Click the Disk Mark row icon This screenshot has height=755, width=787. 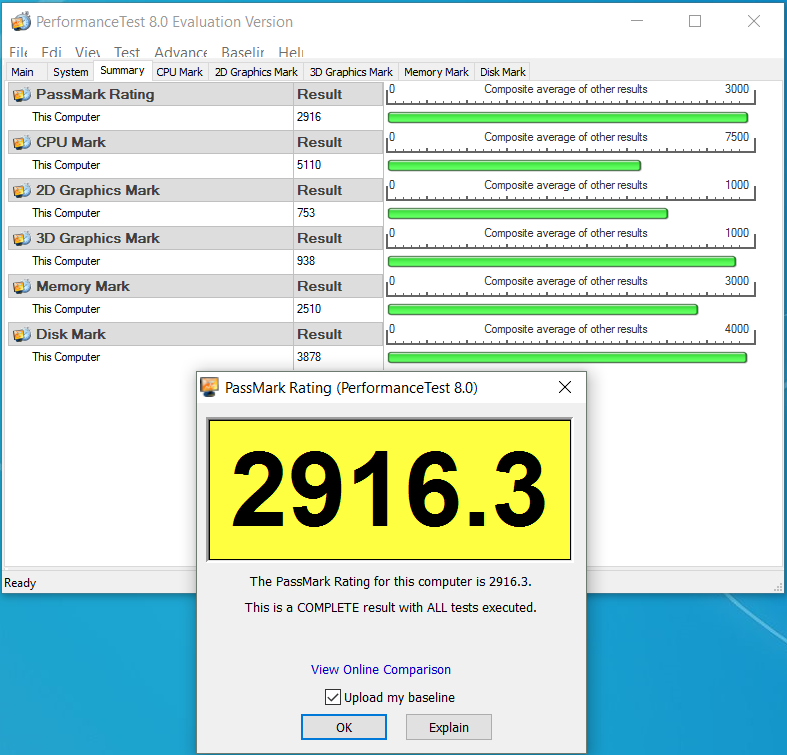22,334
